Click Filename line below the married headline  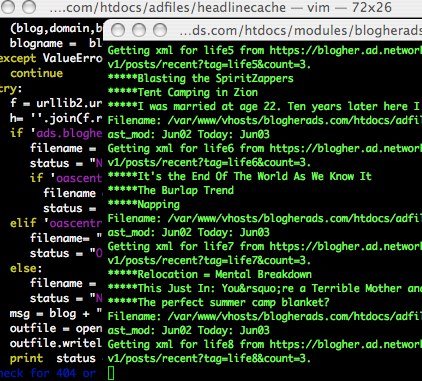265,120
